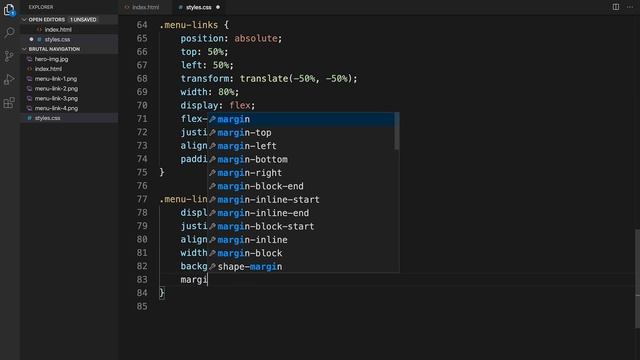Screen dimensions: 640x360
Task: Open the Extensions view icon
Action: (x=9, y=102)
